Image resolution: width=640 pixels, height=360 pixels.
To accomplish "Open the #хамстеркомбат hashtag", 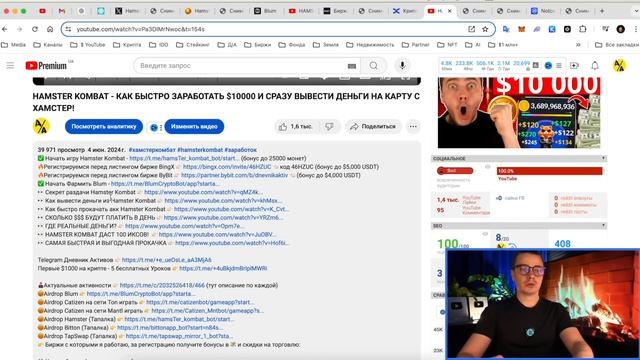I will [x=152, y=150].
